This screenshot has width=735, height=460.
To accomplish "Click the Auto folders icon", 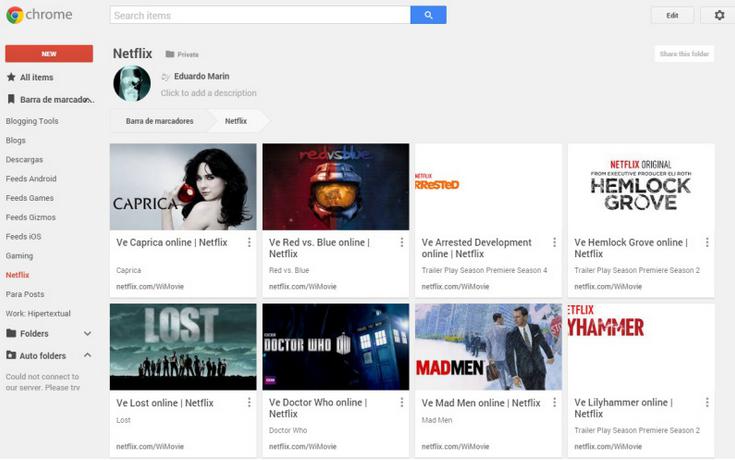I will pyautogui.click(x=11, y=355).
